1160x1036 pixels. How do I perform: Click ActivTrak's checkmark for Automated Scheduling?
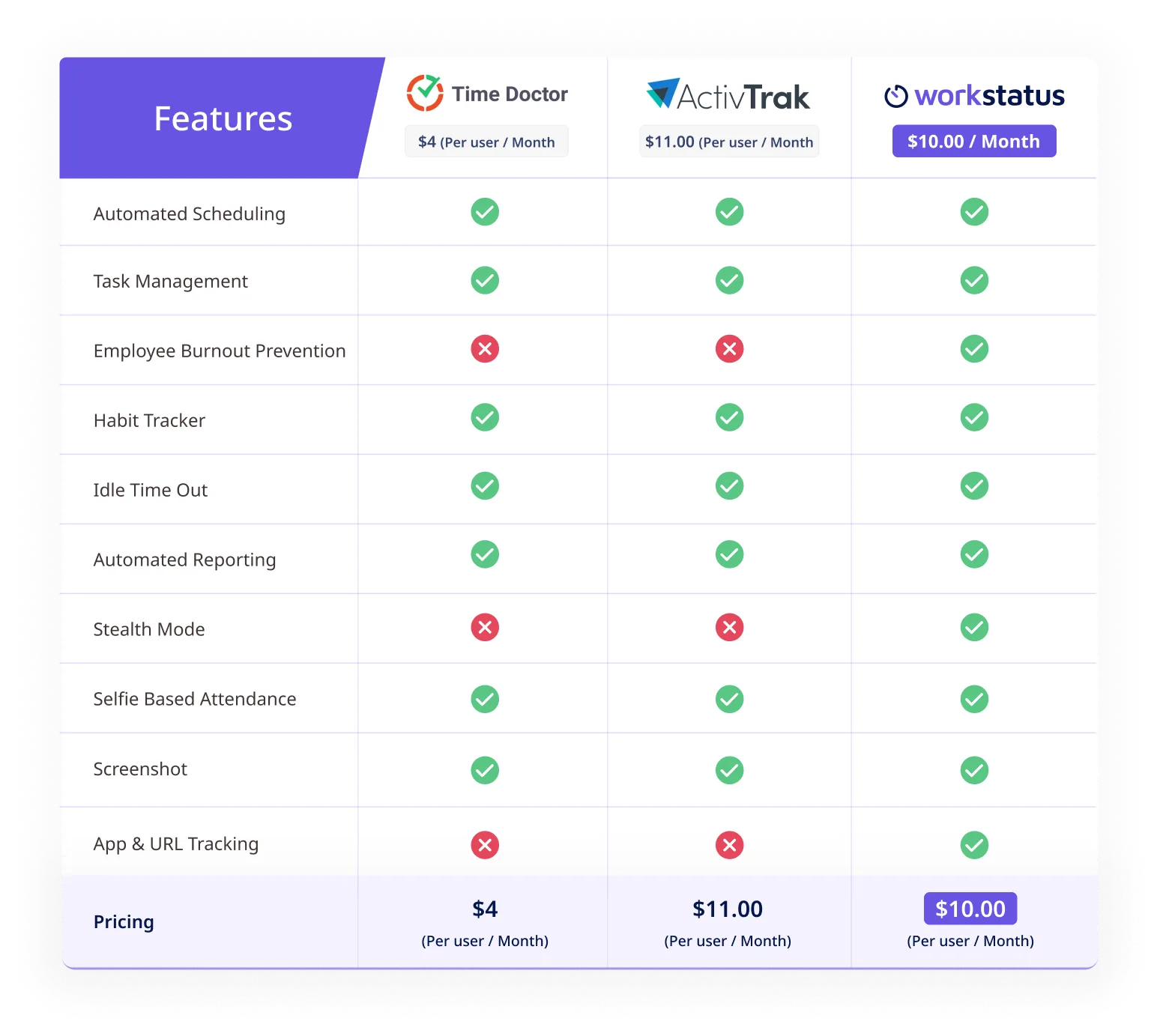tap(729, 212)
